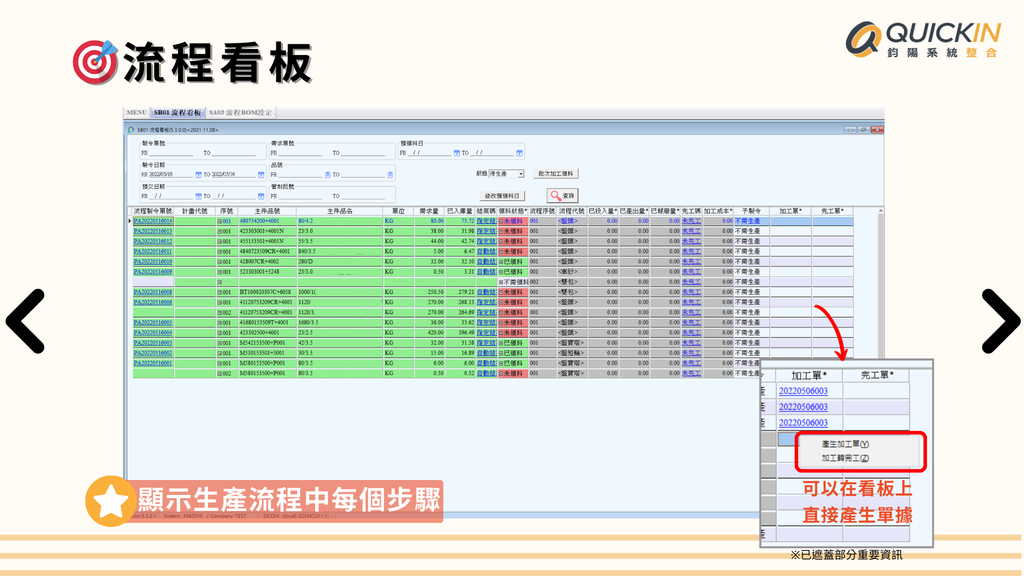Open the 製令日期 TO calendar picker icon

260,175
